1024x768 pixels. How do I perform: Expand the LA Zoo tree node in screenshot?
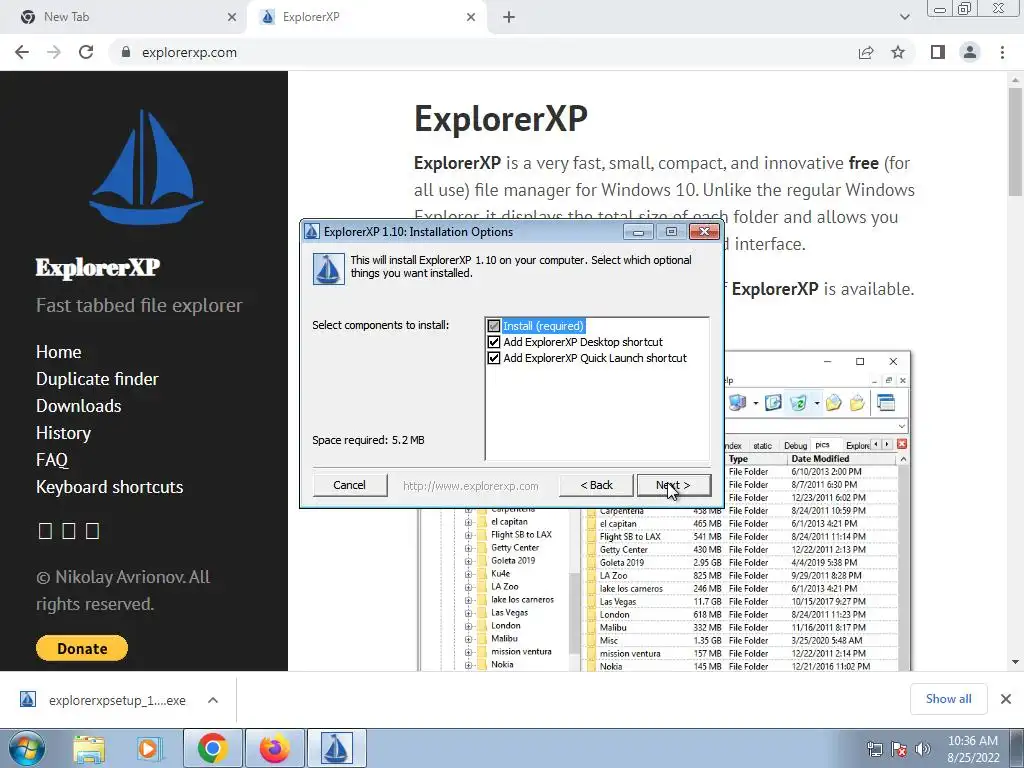pyautogui.click(x=468, y=586)
